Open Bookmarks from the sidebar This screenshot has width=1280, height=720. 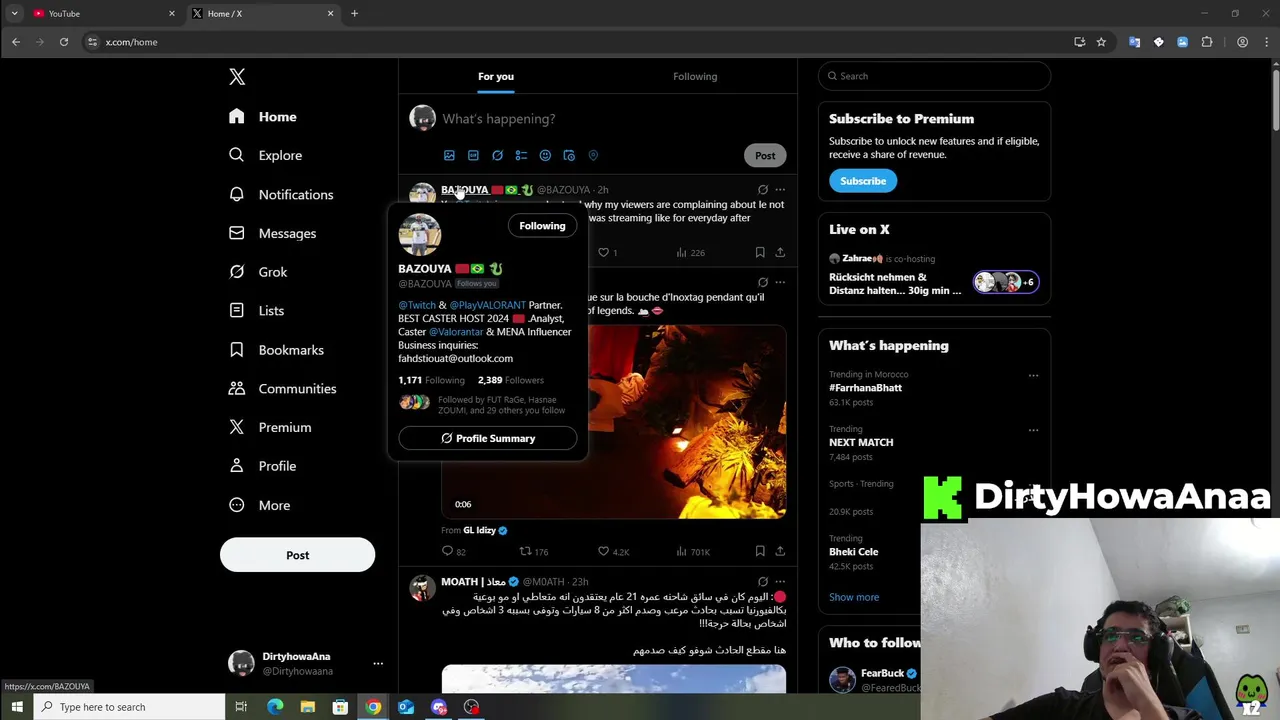(x=276, y=350)
